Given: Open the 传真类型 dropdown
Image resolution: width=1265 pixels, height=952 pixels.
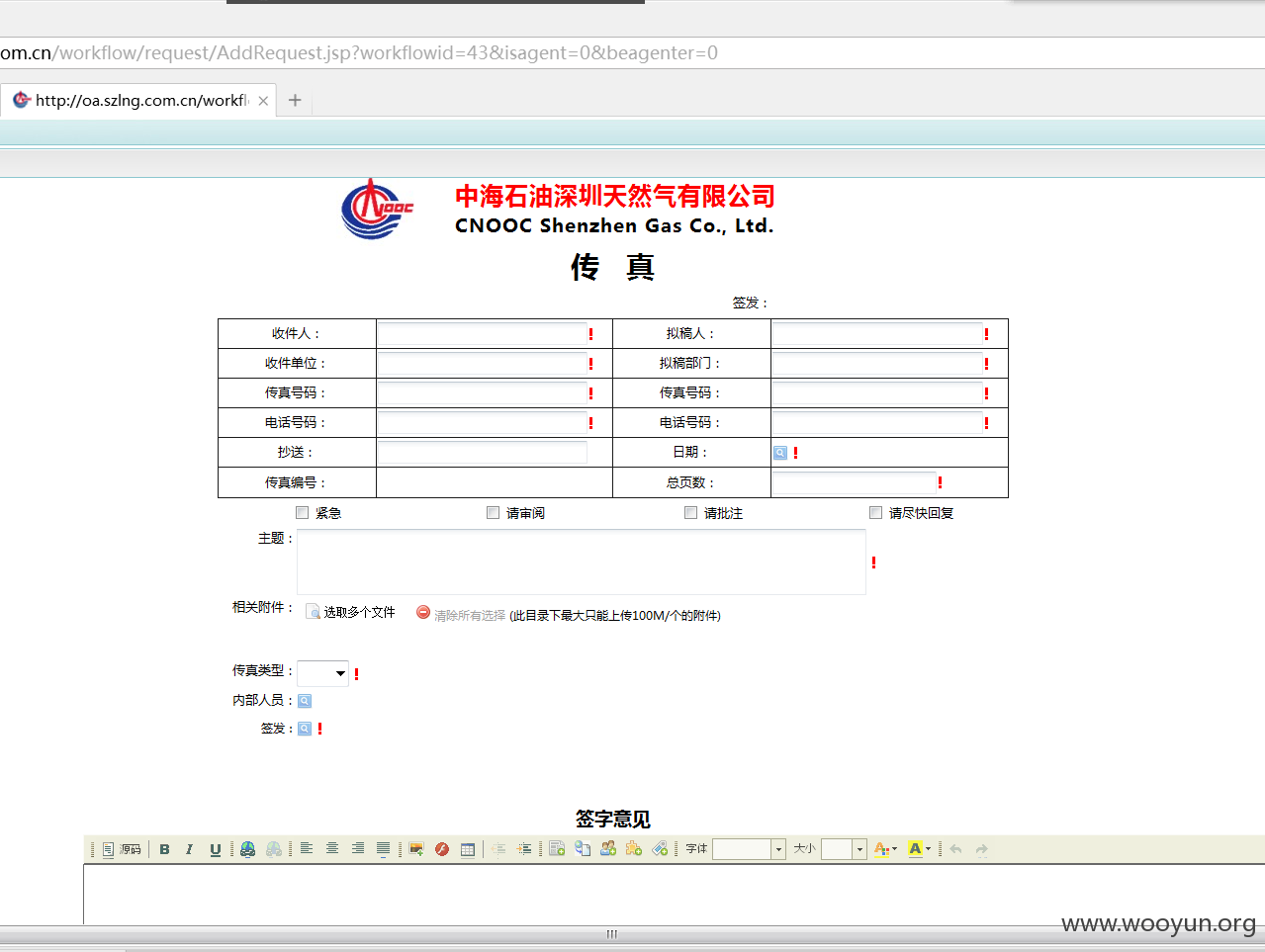Looking at the screenshot, I should coord(323,673).
